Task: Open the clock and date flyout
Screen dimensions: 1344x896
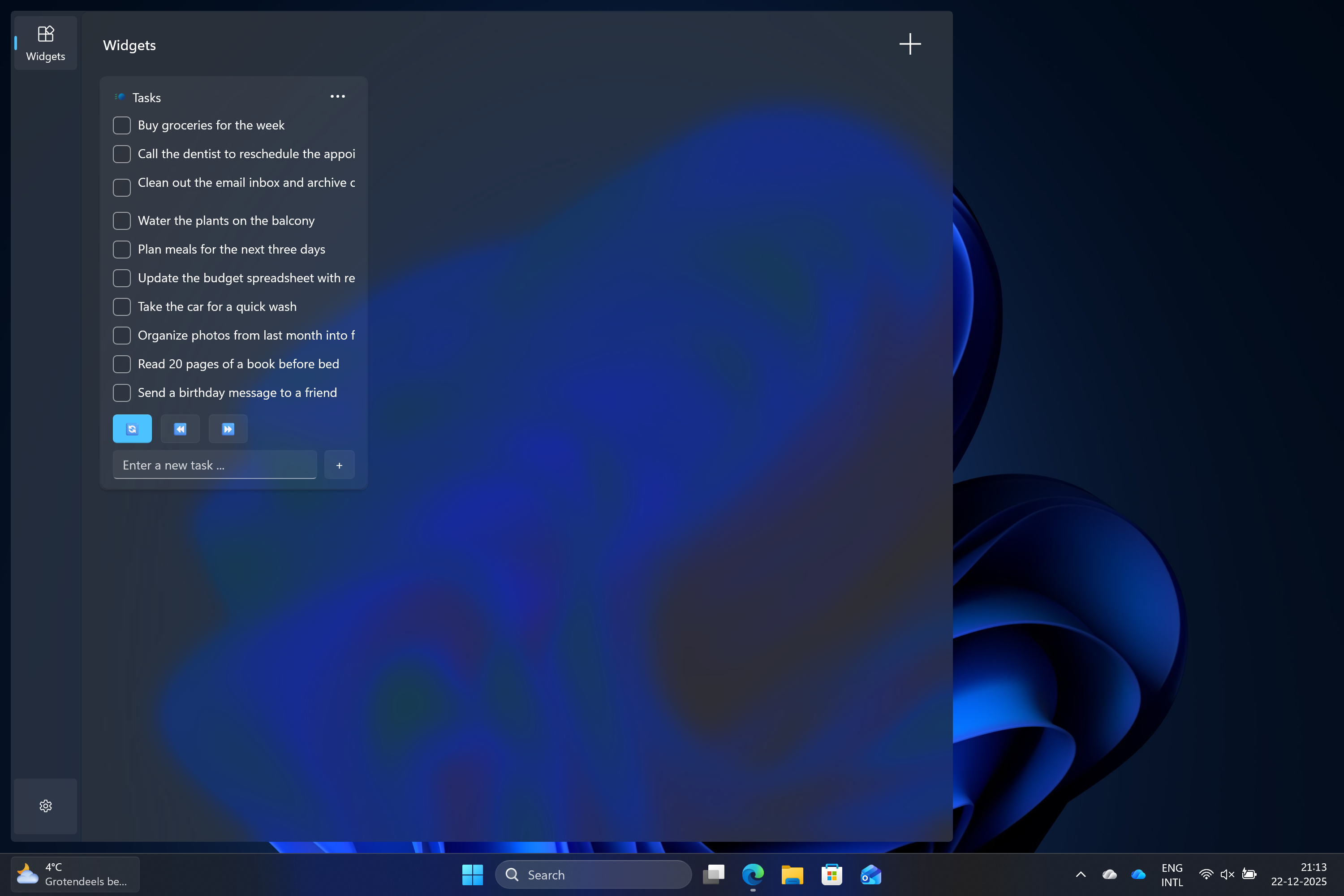Action: [x=1298, y=874]
